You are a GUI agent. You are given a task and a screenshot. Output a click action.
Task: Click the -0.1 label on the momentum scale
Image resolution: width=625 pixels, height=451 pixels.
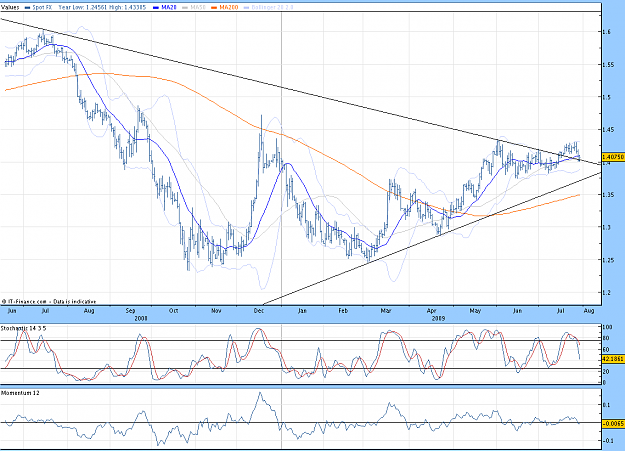[606, 441]
